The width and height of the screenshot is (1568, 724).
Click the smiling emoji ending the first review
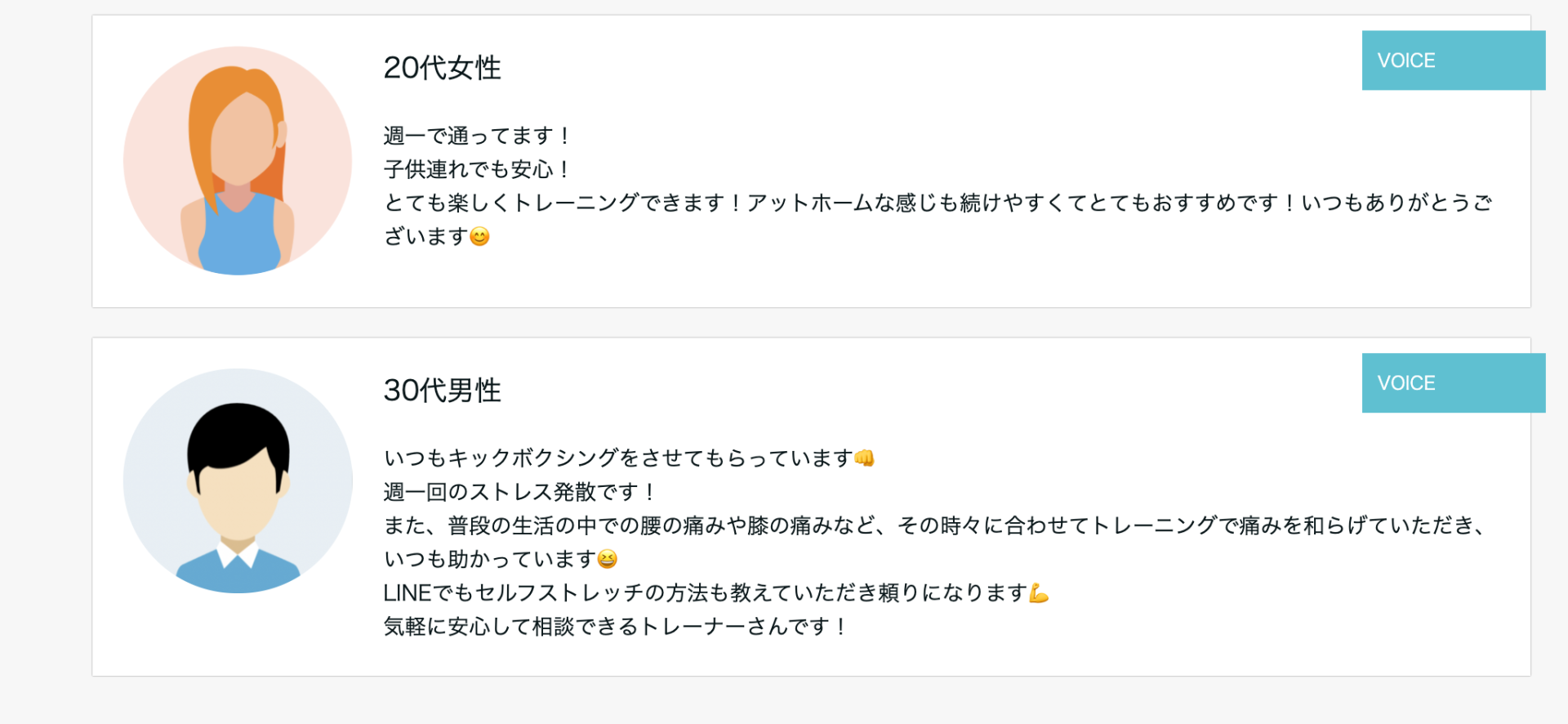pos(480,237)
